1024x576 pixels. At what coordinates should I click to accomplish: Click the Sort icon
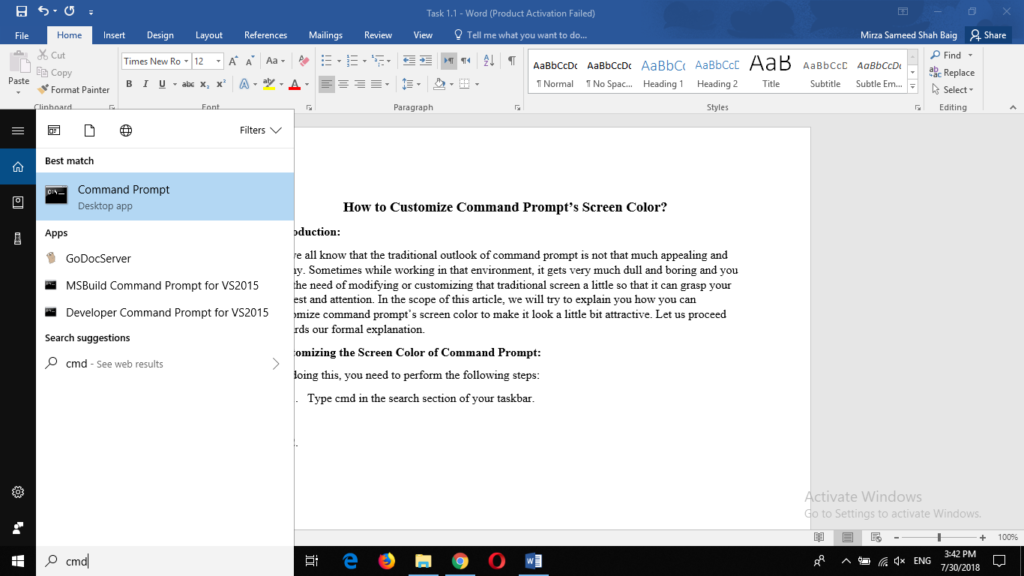pos(488,61)
